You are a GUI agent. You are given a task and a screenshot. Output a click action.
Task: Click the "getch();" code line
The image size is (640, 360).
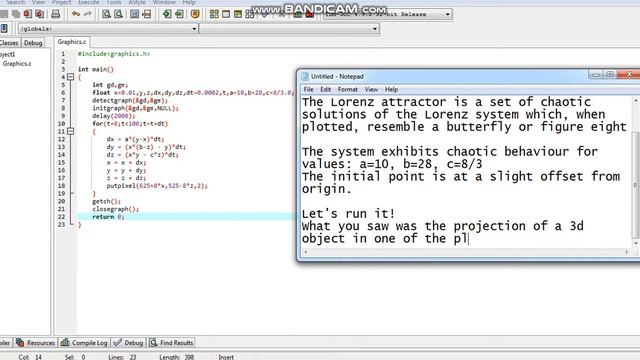(x=107, y=201)
